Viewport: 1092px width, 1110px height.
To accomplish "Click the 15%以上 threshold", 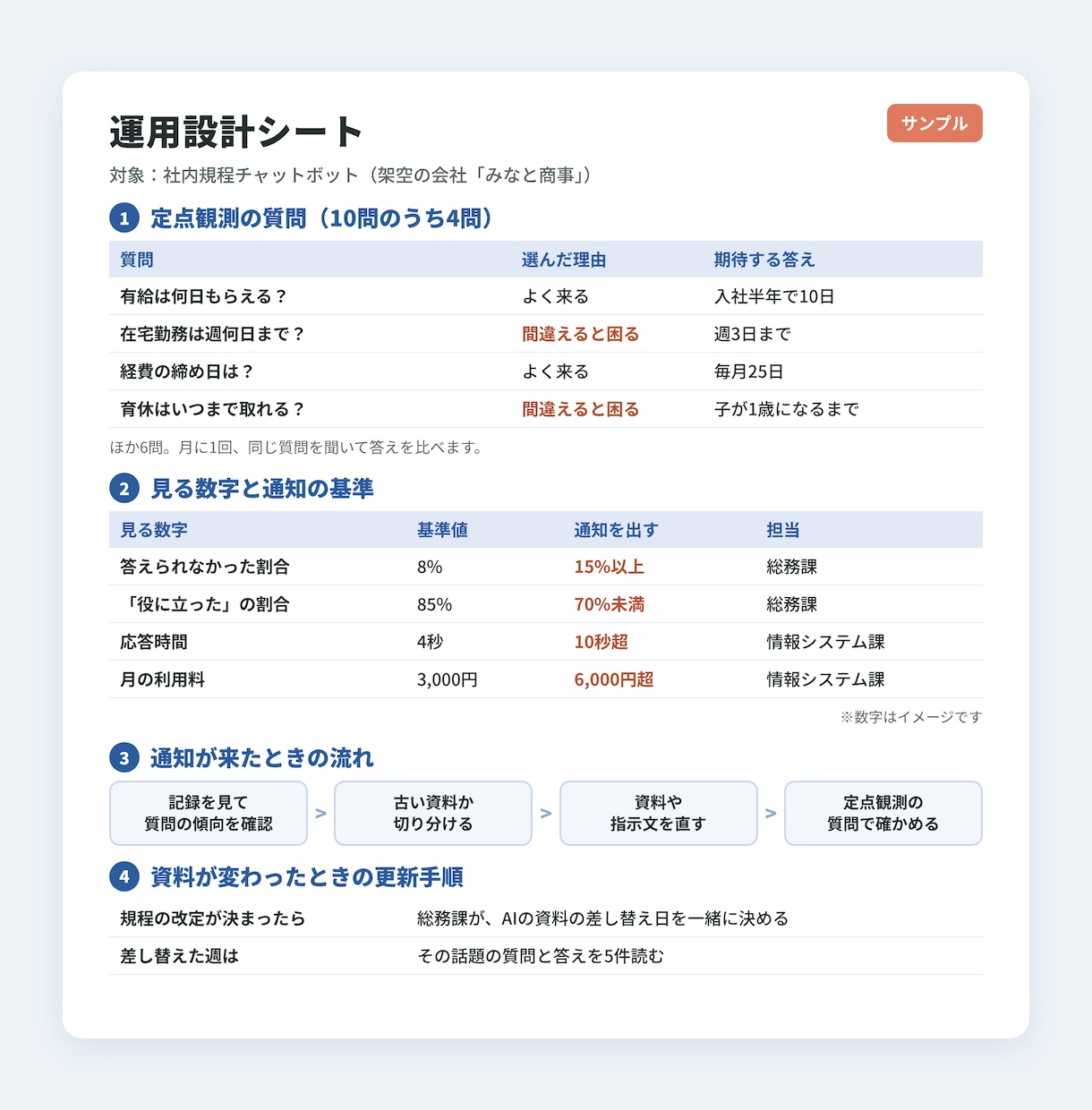I will (609, 567).
